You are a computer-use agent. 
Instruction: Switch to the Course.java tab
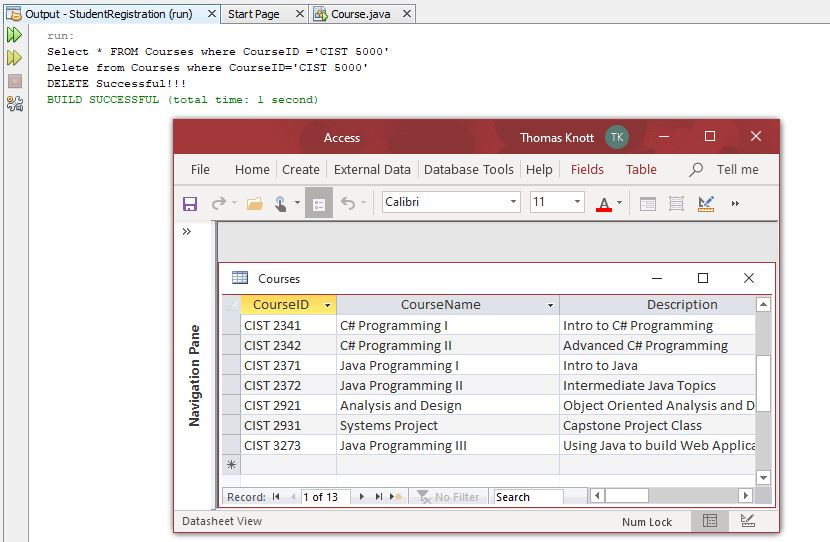point(360,14)
